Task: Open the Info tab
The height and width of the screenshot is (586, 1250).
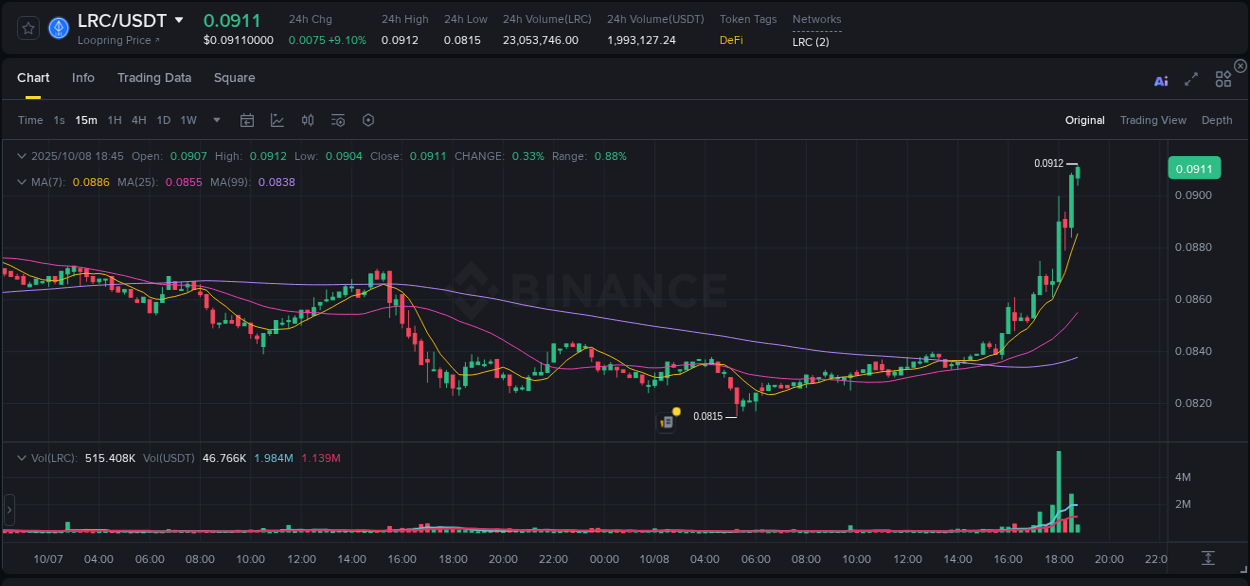Action: coord(83,77)
